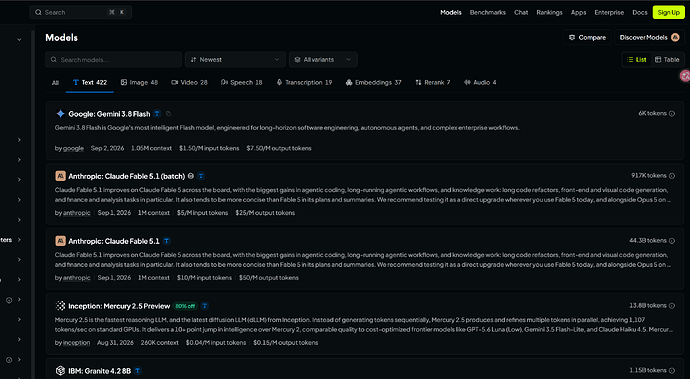
Task: Click the pink floating extension icon at the right edge
Action: pos(685,76)
